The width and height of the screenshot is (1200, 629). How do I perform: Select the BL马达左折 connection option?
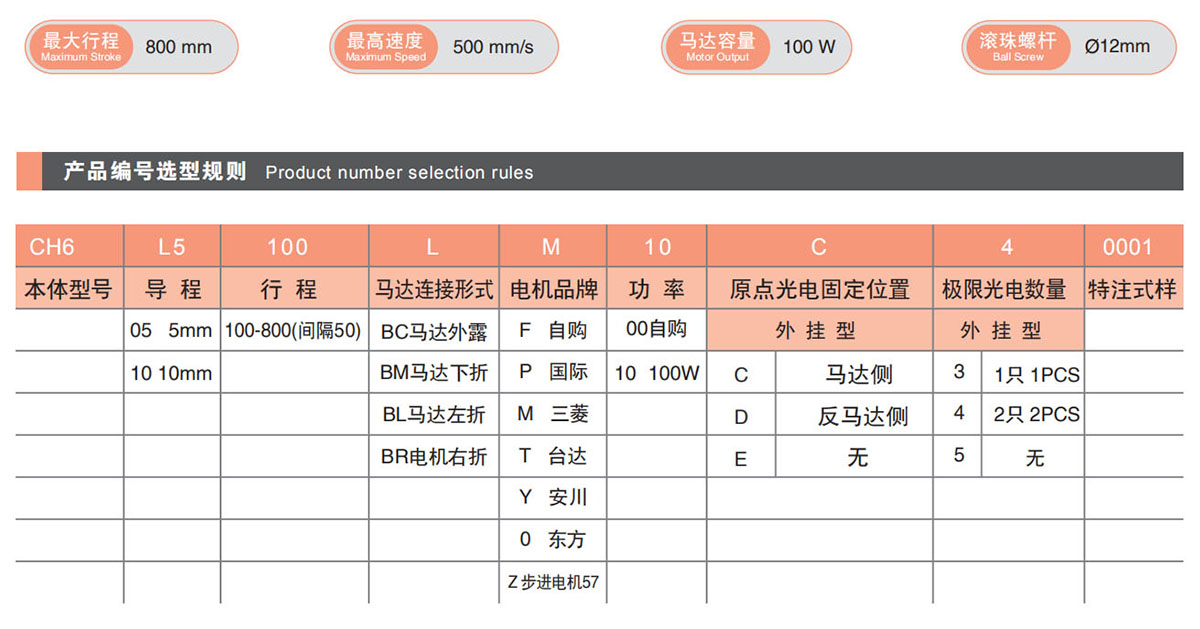click(434, 414)
